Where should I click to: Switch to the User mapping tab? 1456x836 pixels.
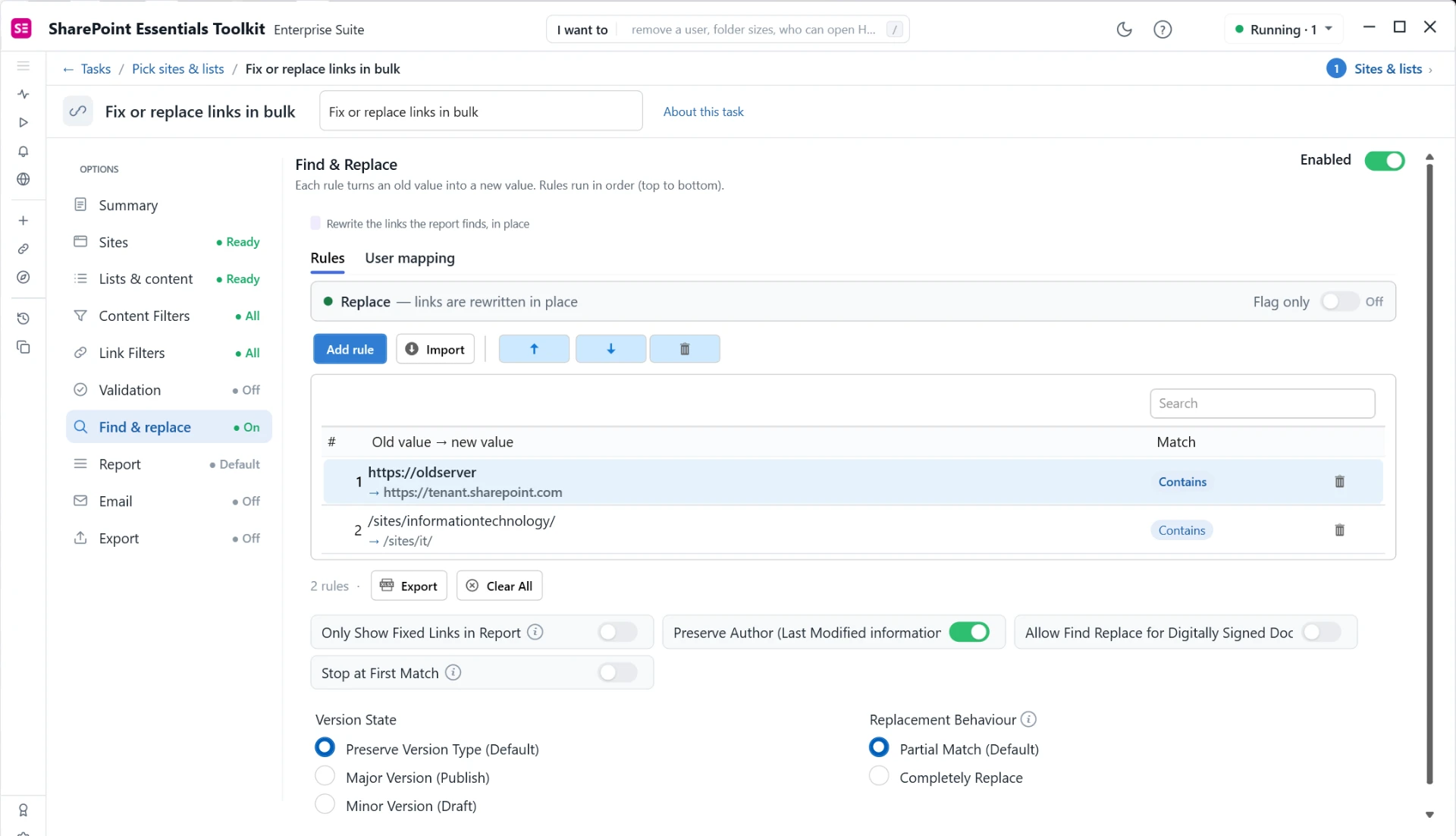(x=409, y=258)
